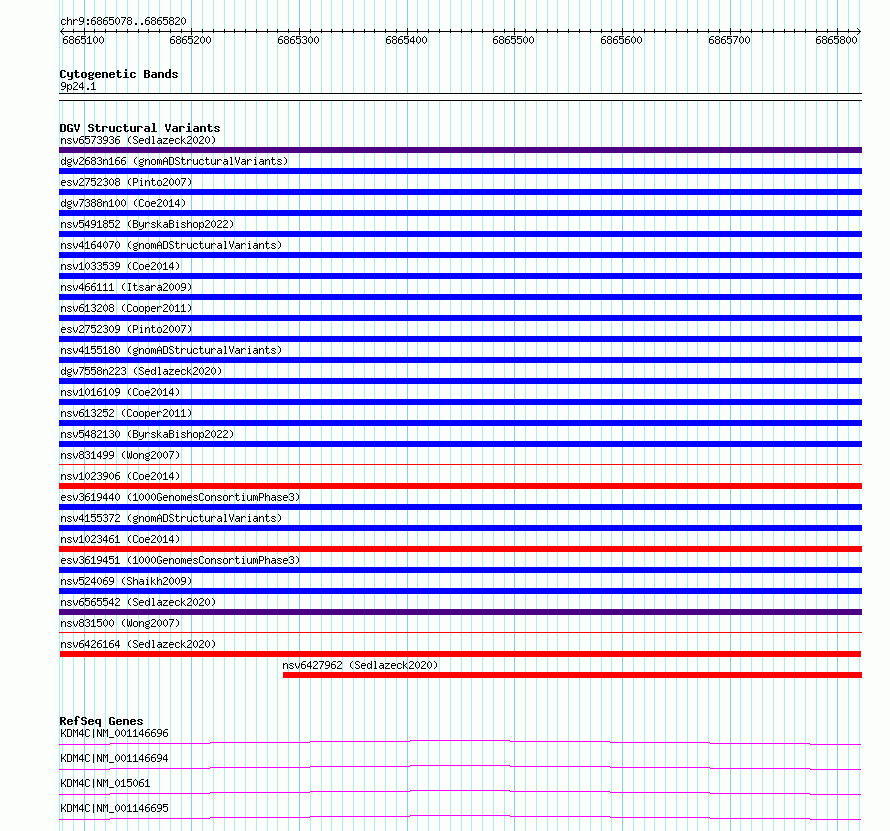Select KDM4C|NM_001146696 gene label
The width and height of the screenshot is (890, 831).
pos(114,733)
